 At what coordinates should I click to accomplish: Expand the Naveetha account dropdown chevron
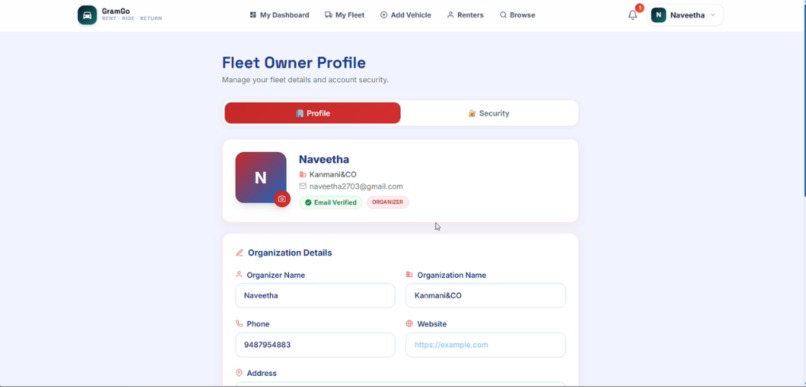712,15
